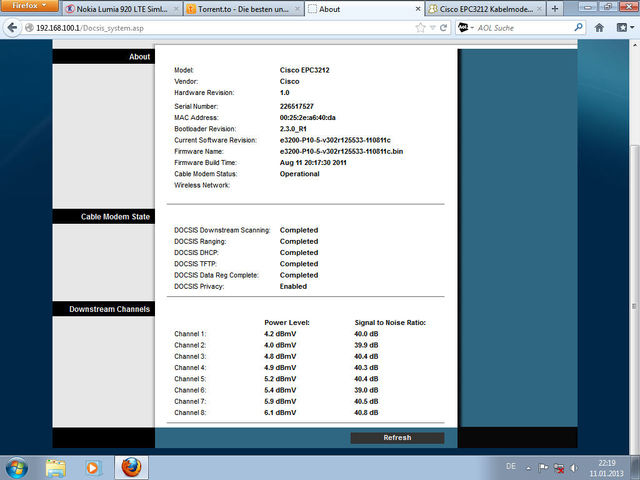The height and width of the screenshot is (480, 640).
Task: Click the address bar showing 192.168.100.1
Action: (200, 28)
